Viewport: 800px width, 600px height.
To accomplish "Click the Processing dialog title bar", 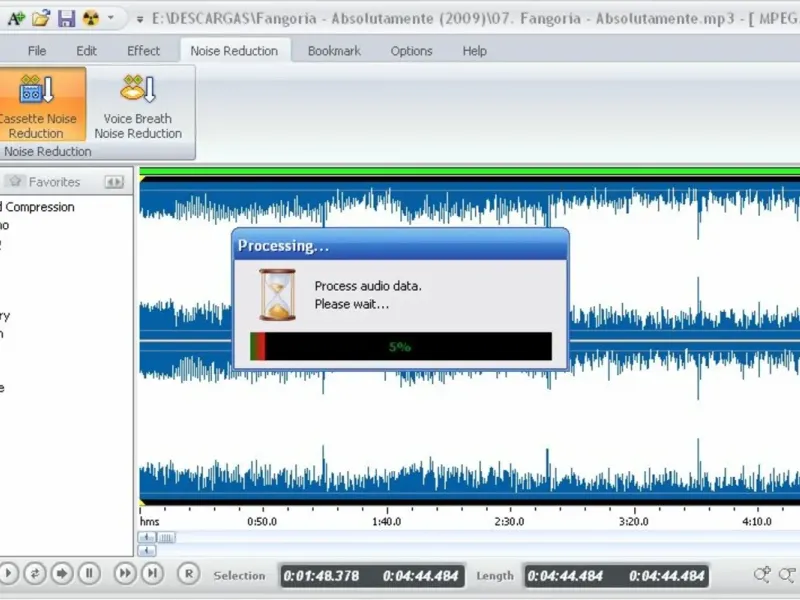I will point(401,245).
